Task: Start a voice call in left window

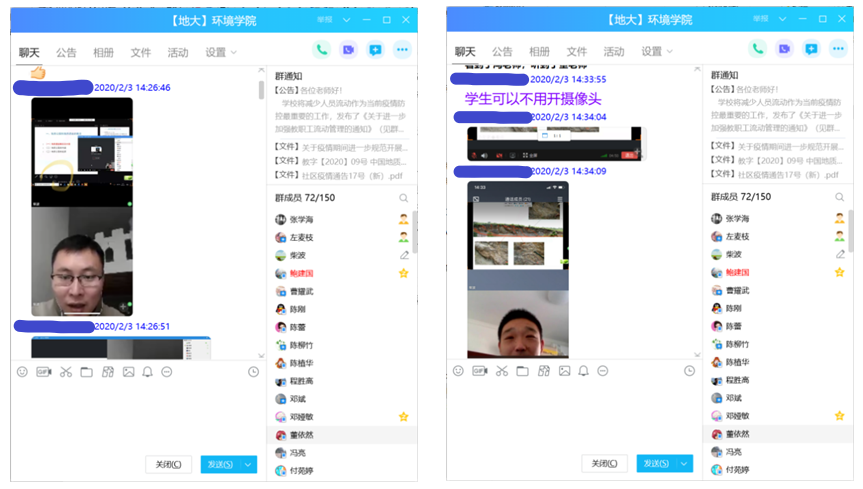Action: [x=322, y=49]
